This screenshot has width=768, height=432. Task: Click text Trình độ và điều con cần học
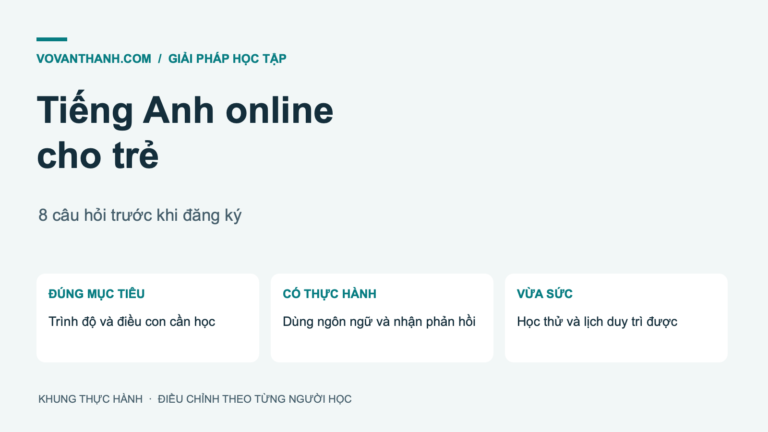point(132,322)
